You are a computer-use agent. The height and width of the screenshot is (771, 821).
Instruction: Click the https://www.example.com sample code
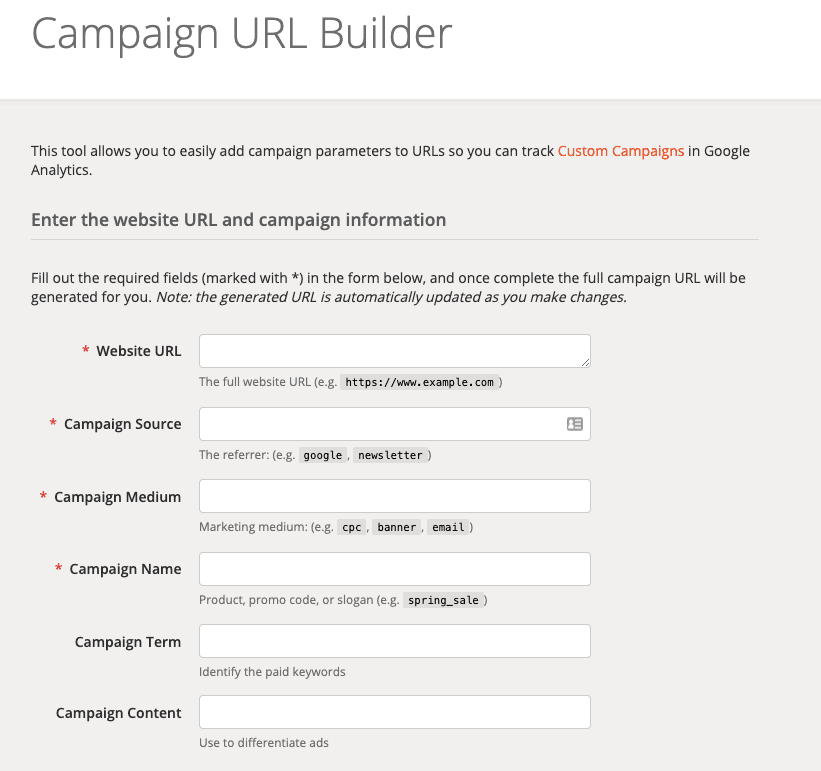(419, 382)
